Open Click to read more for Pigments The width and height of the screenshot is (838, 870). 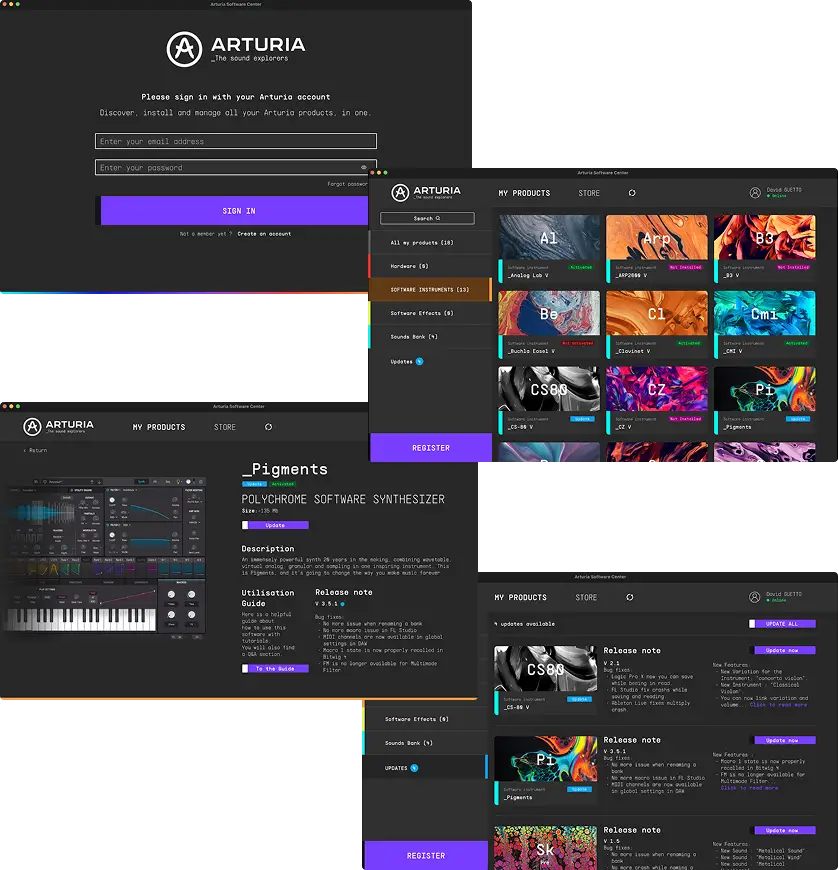coord(749,788)
